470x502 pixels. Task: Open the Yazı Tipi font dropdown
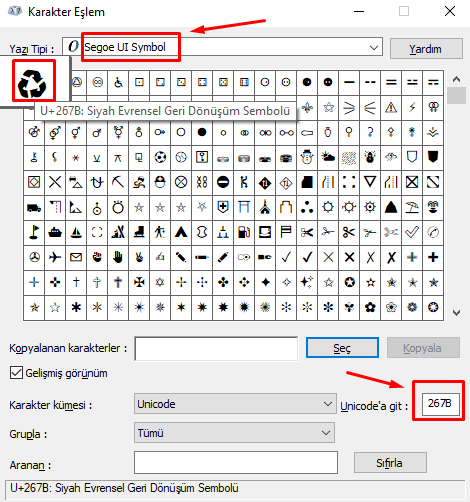[x=222, y=47]
